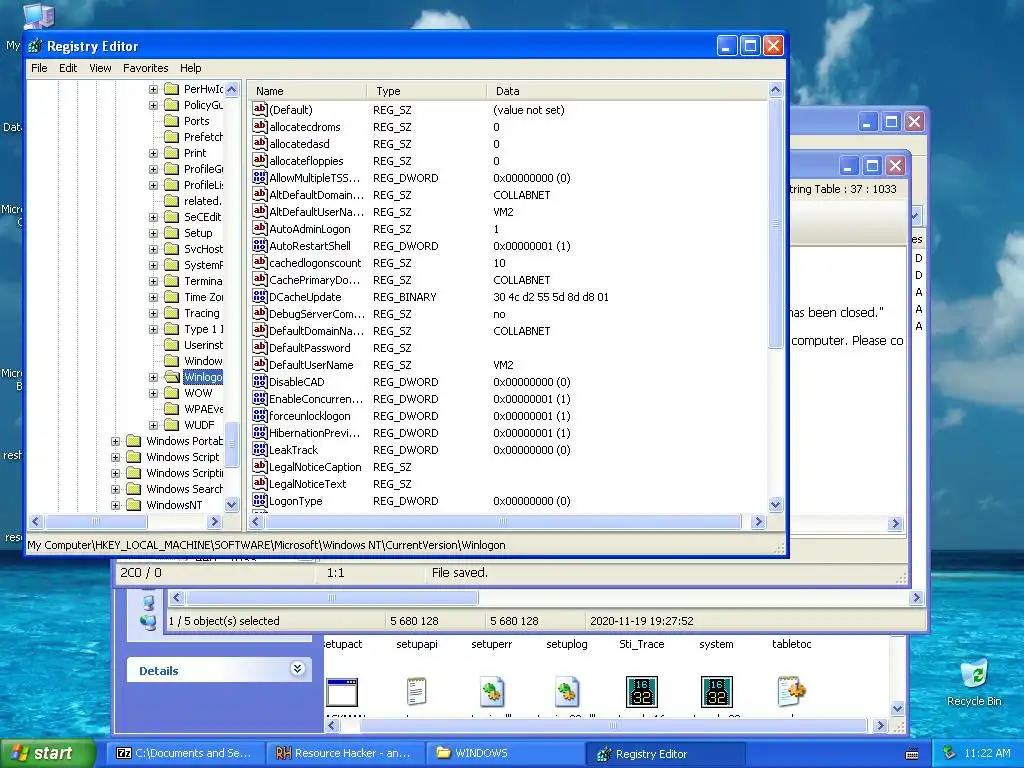The height and width of the screenshot is (768, 1024).
Task: Expand the Winlogon registry key
Action: (153, 377)
